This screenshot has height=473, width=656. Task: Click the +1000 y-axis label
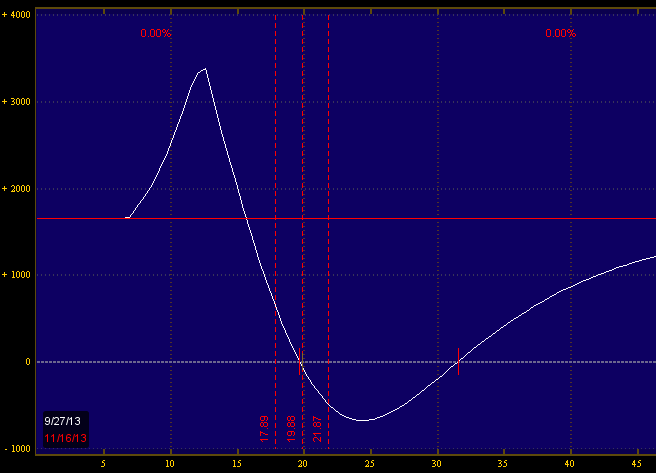click(15, 275)
